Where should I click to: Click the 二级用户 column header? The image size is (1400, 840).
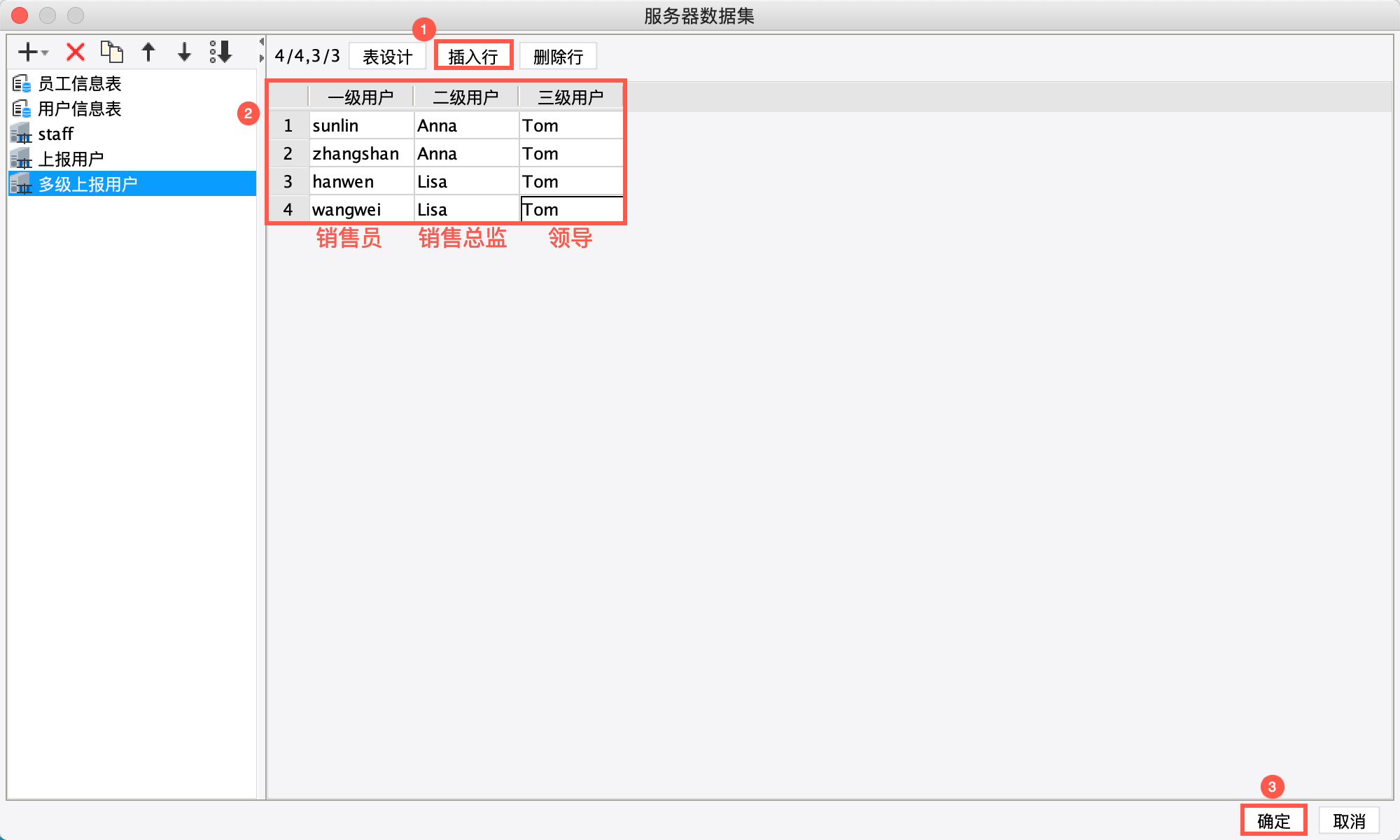pos(465,97)
